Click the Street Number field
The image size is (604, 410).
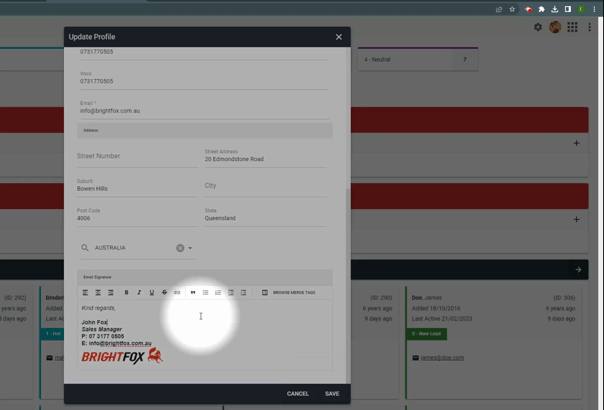click(137, 156)
